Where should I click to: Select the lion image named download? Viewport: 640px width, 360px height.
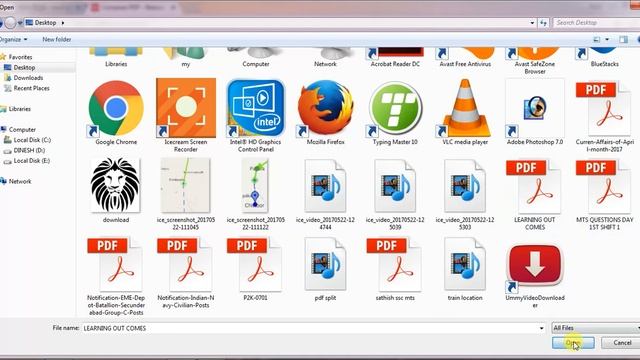(116, 186)
